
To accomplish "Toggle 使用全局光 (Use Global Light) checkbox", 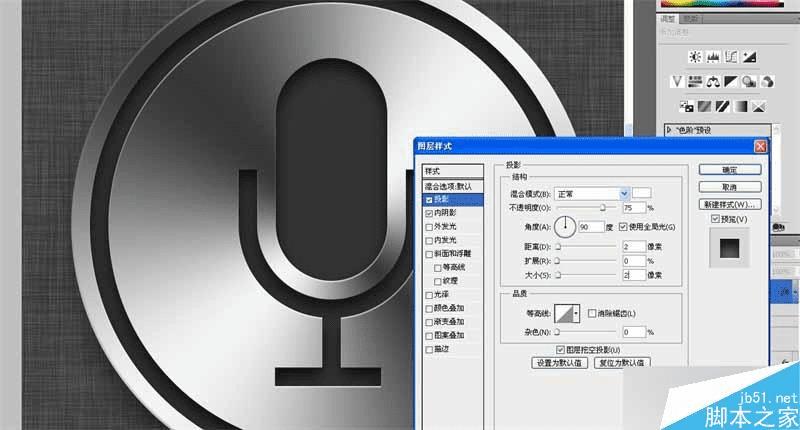I will [623, 227].
